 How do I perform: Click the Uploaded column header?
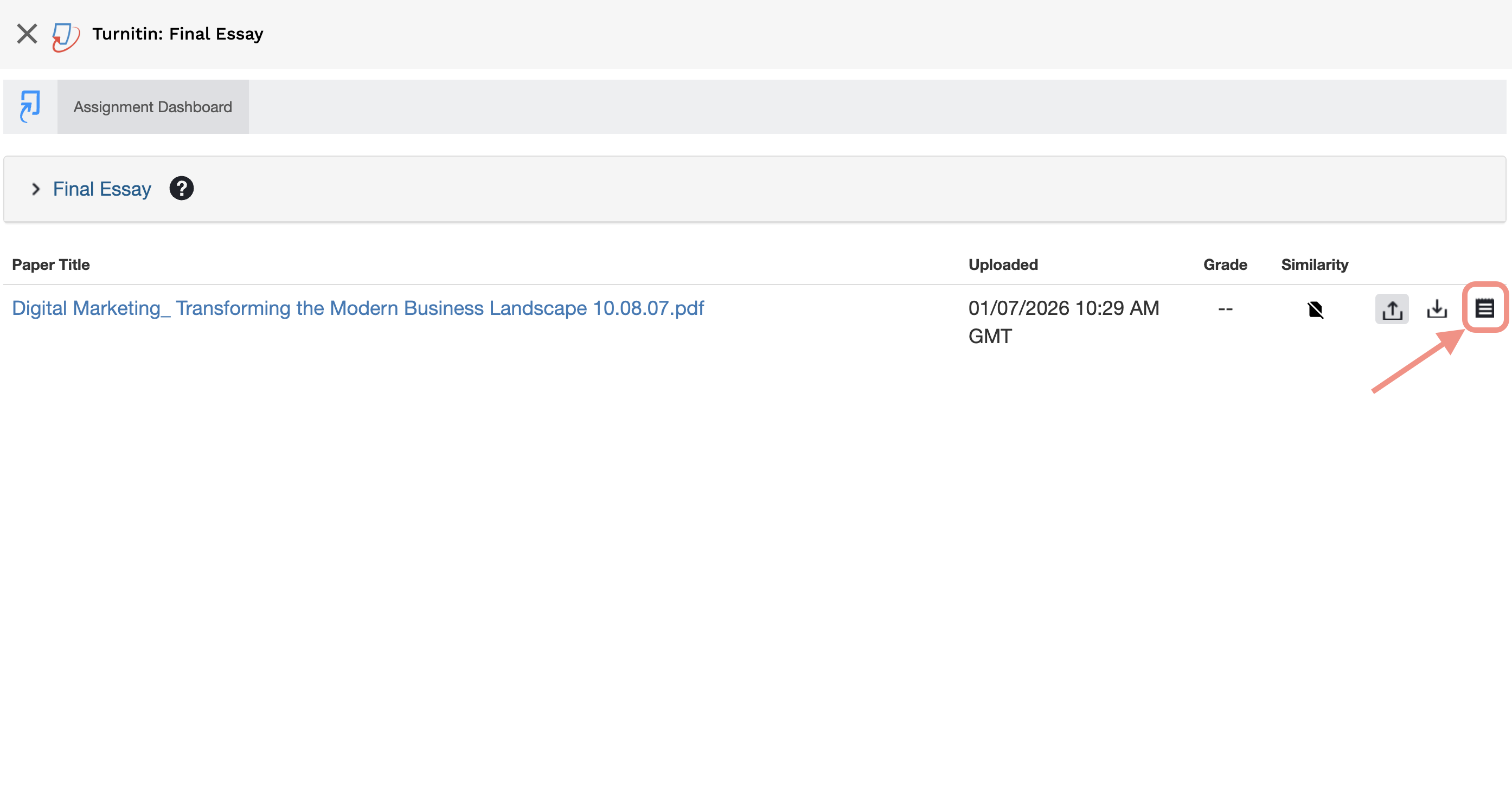pos(1003,265)
